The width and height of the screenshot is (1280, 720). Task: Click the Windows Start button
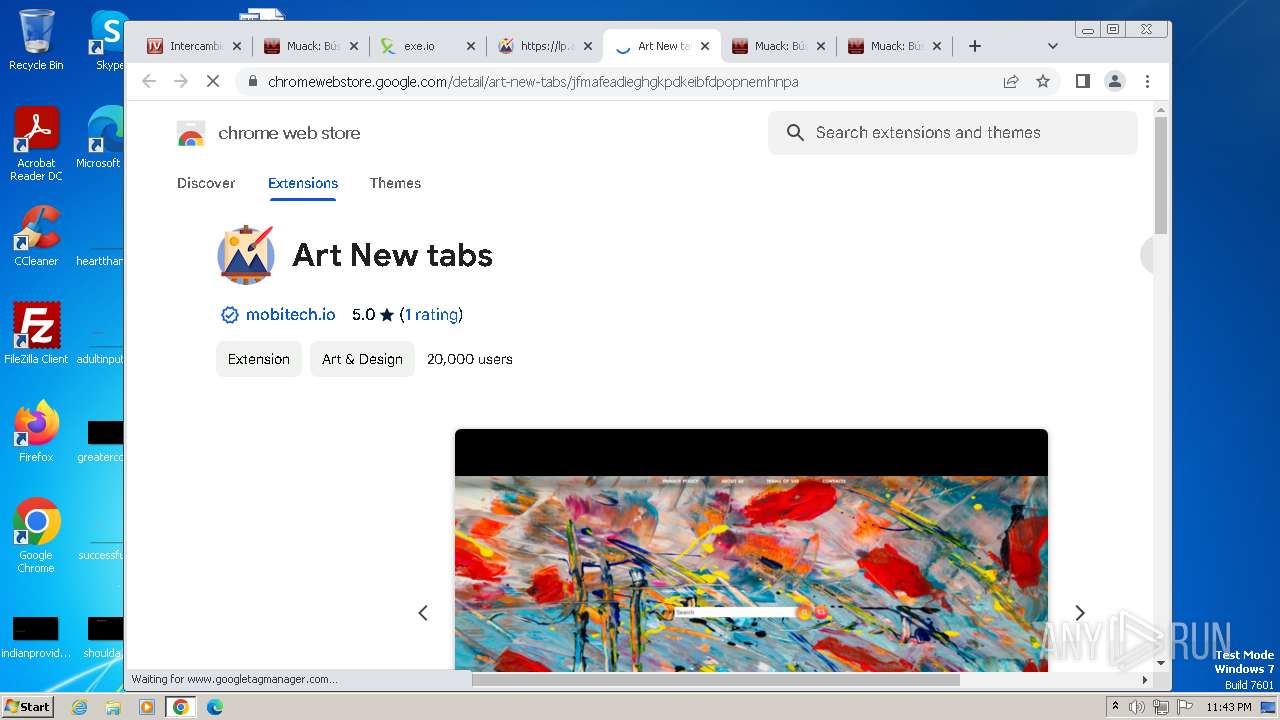[27, 707]
